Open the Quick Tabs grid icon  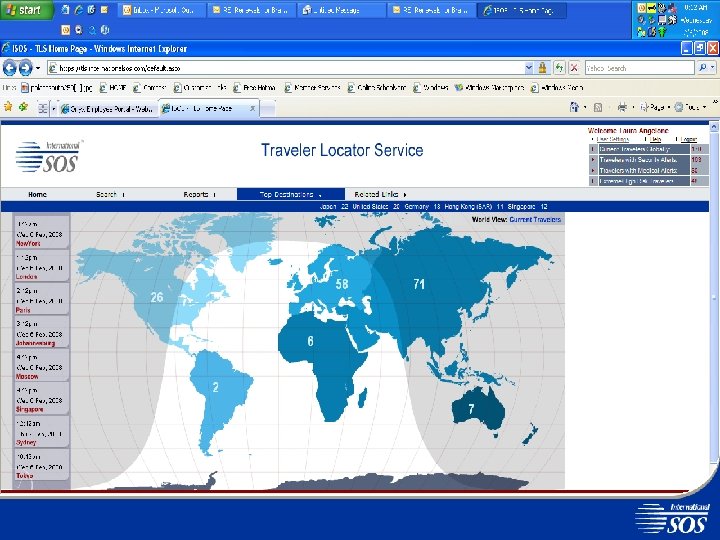[x=43, y=108]
